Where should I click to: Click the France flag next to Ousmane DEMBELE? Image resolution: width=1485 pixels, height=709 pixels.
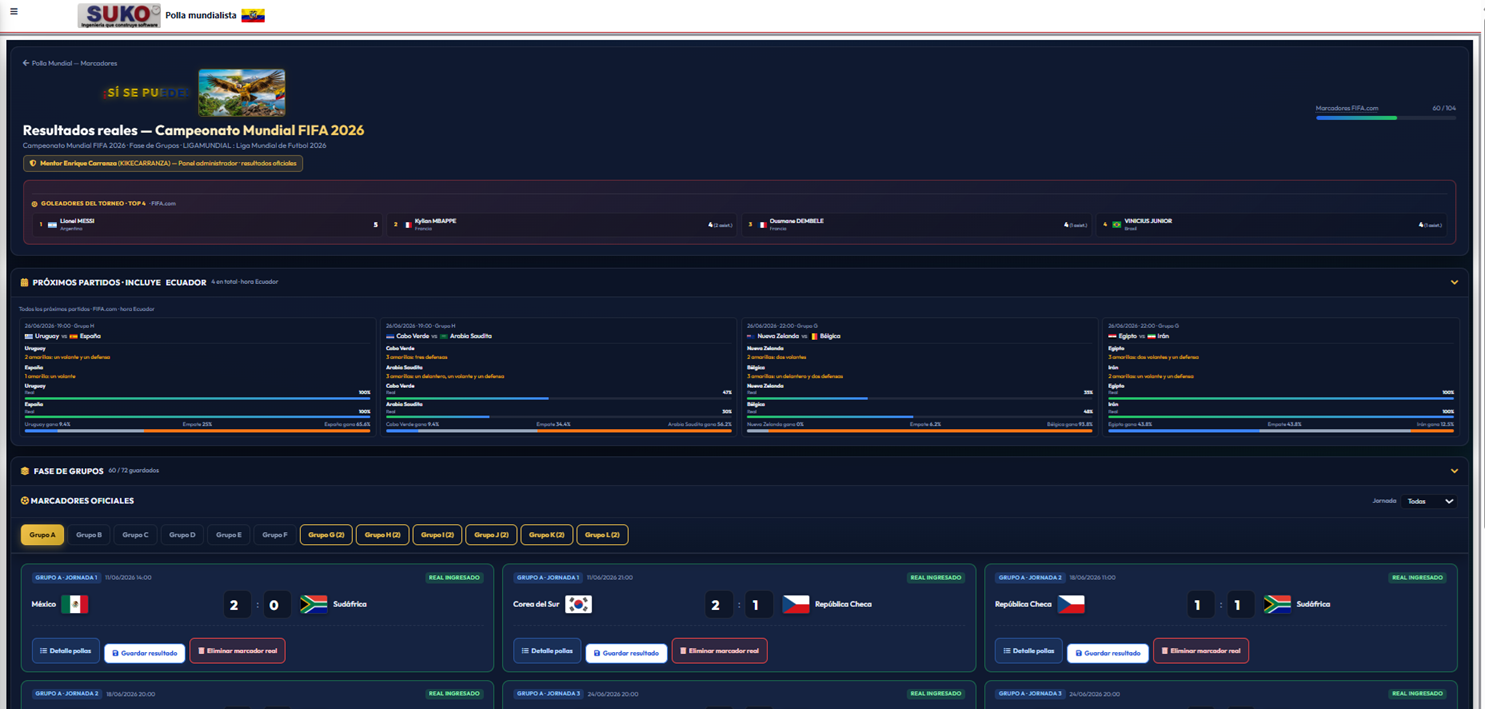click(x=762, y=225)
